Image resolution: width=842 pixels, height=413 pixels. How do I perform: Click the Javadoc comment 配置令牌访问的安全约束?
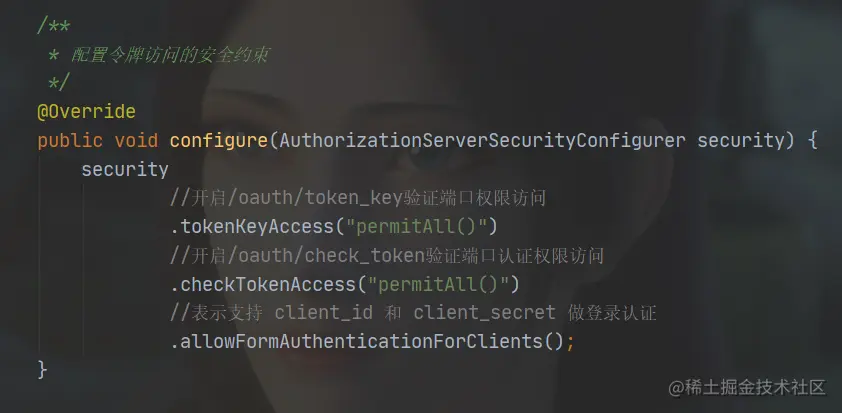[x=170, y=54]
